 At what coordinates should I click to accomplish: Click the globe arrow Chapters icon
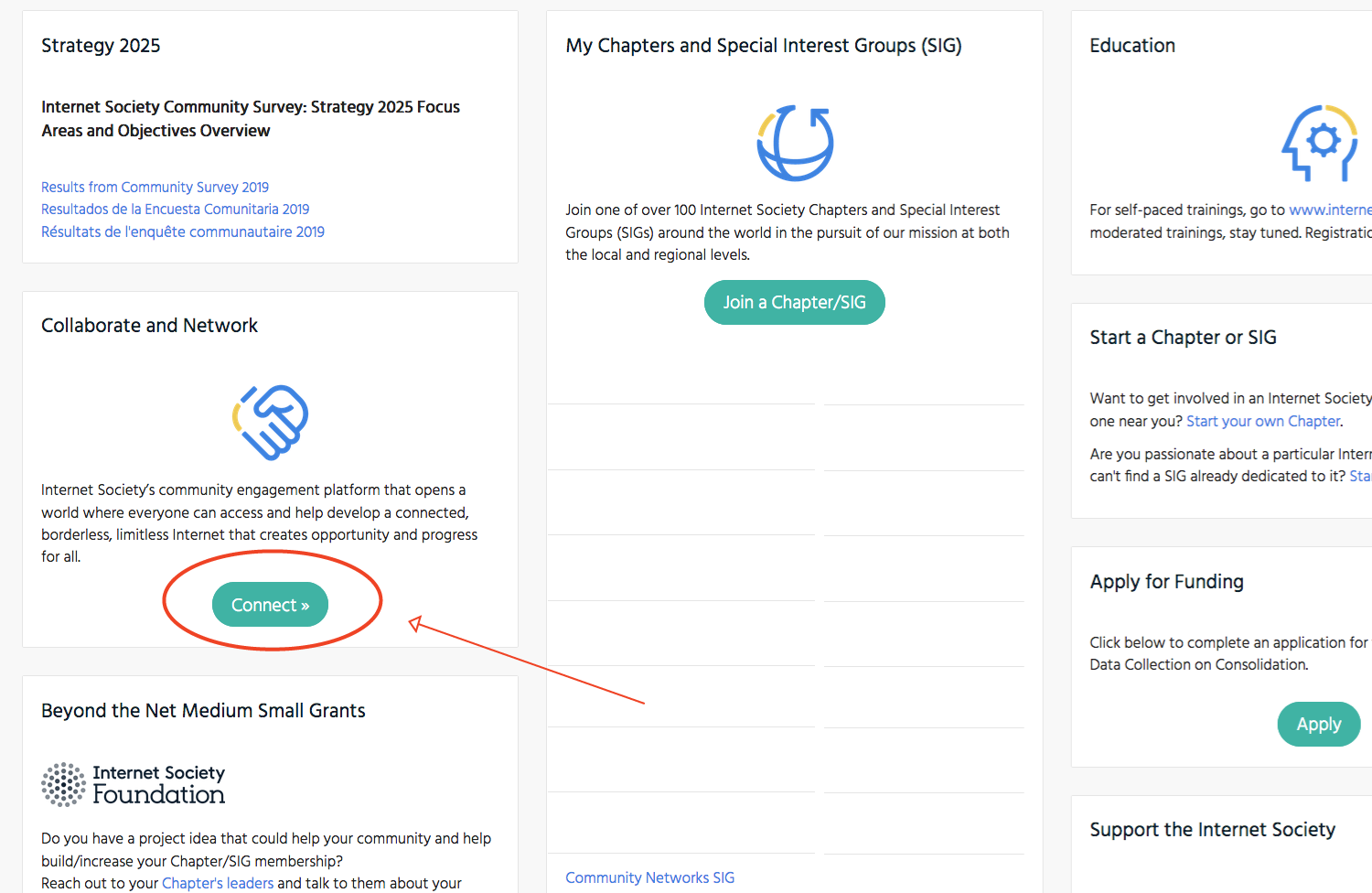pyautogui.click(x=795, y=143)
